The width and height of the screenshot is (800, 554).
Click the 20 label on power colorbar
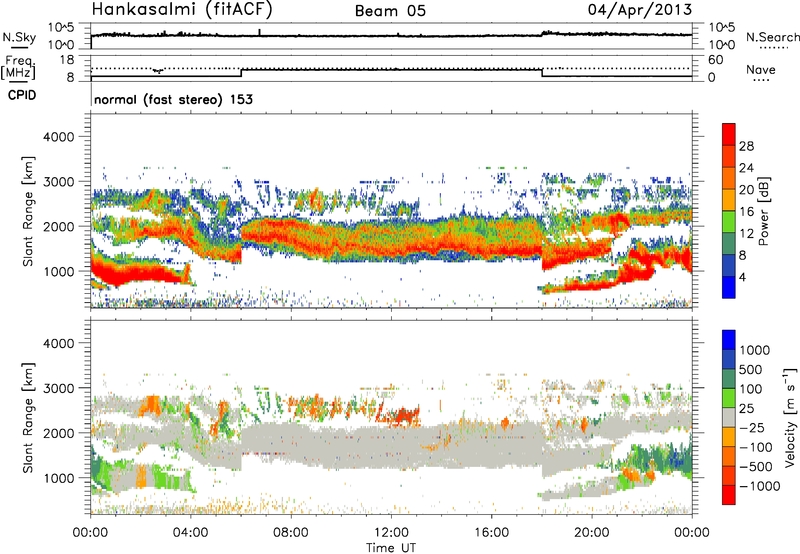746,190
